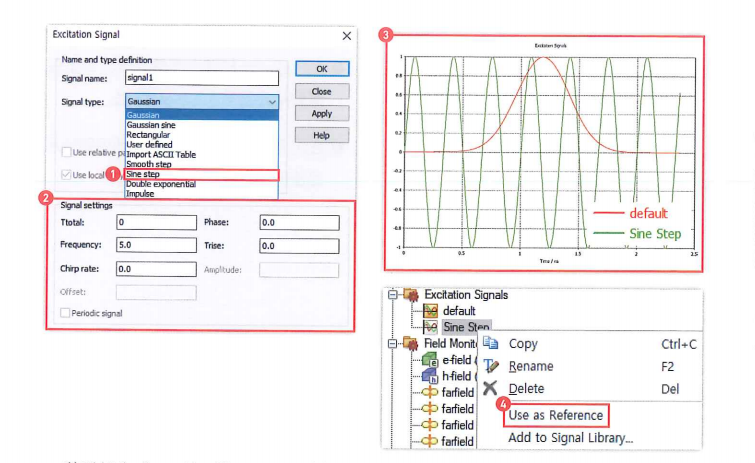Click the disabled Offset field
755x463 pixels.
point(156,292)
